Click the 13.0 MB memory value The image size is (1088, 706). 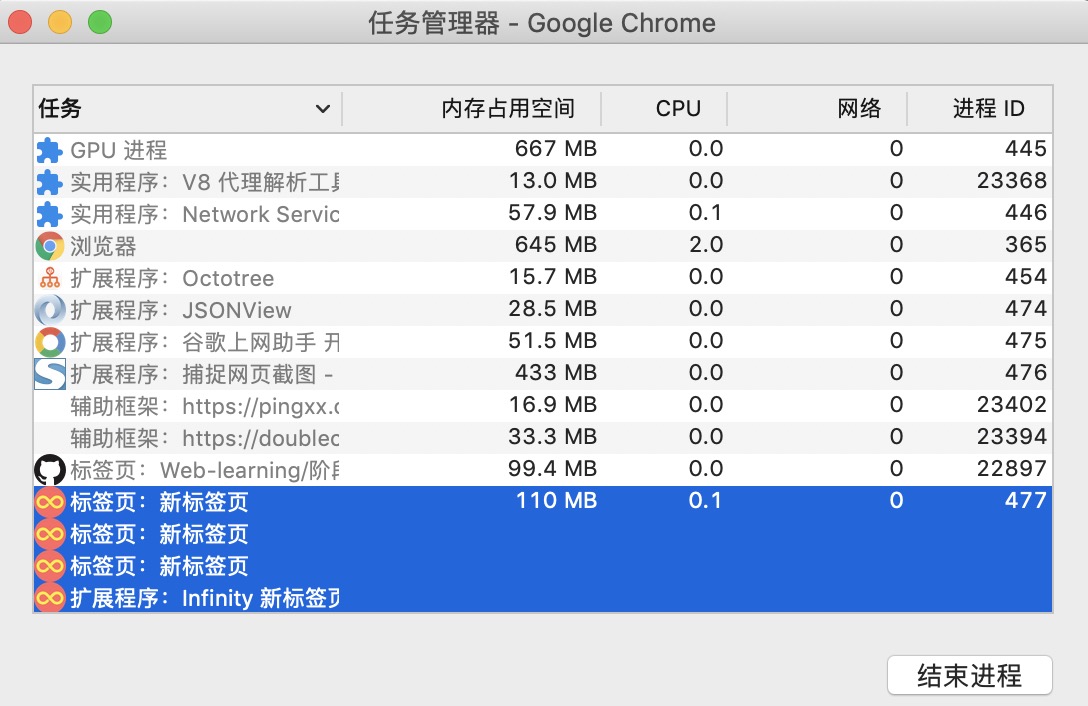click(x=553, y=180)
